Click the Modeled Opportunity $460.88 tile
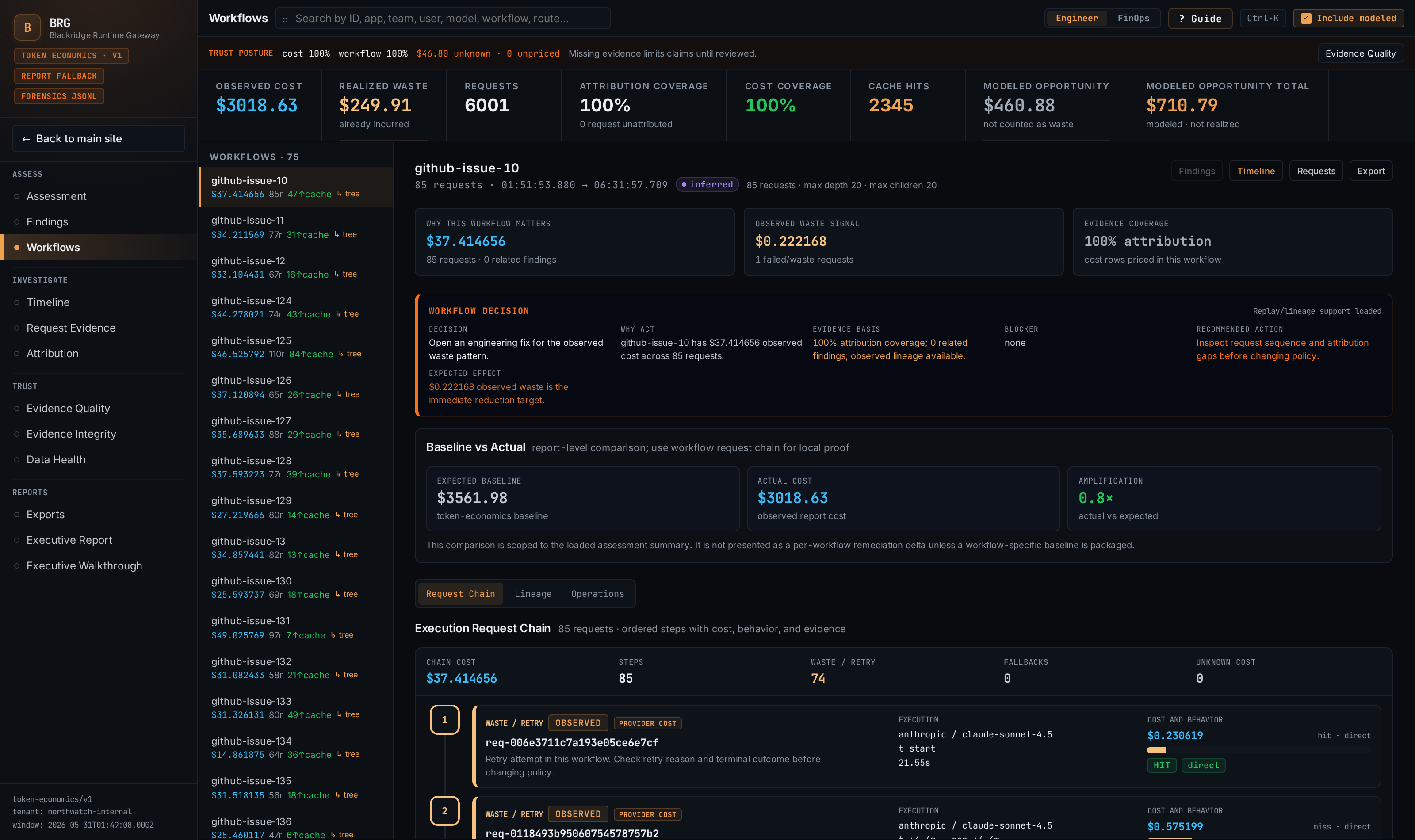 1046,105
